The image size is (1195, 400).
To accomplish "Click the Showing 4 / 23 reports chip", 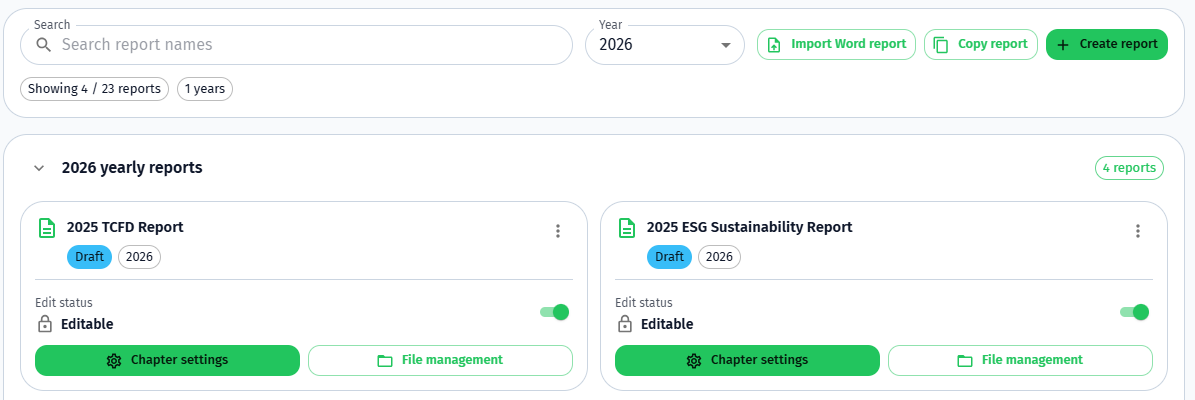I will tap(95, 89).
